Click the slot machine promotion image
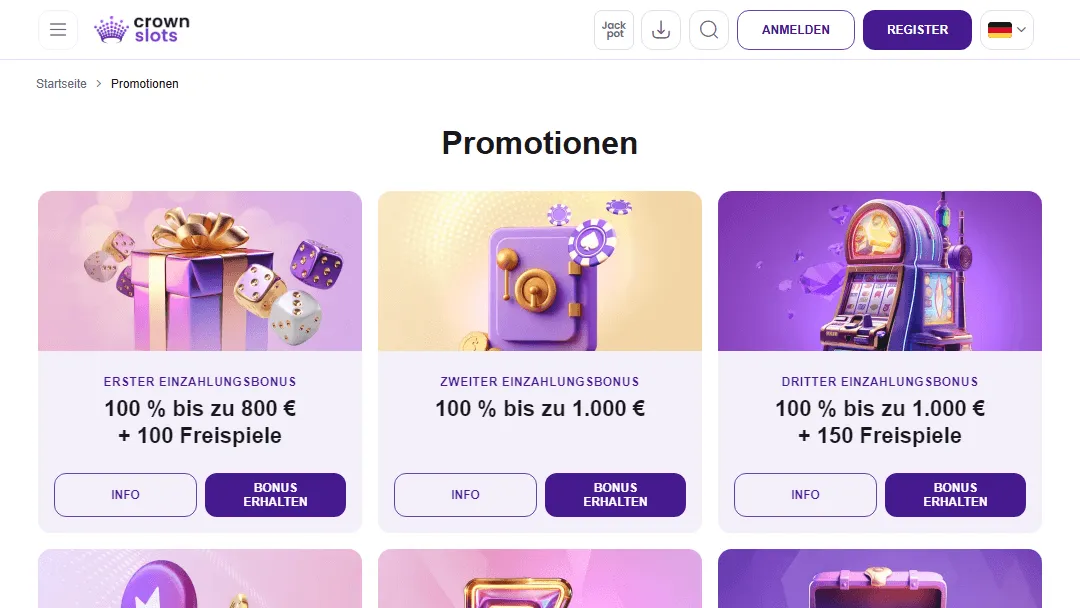Image resolution: width=1080 pixels, height=608 pixels. [x=879, y=270]
